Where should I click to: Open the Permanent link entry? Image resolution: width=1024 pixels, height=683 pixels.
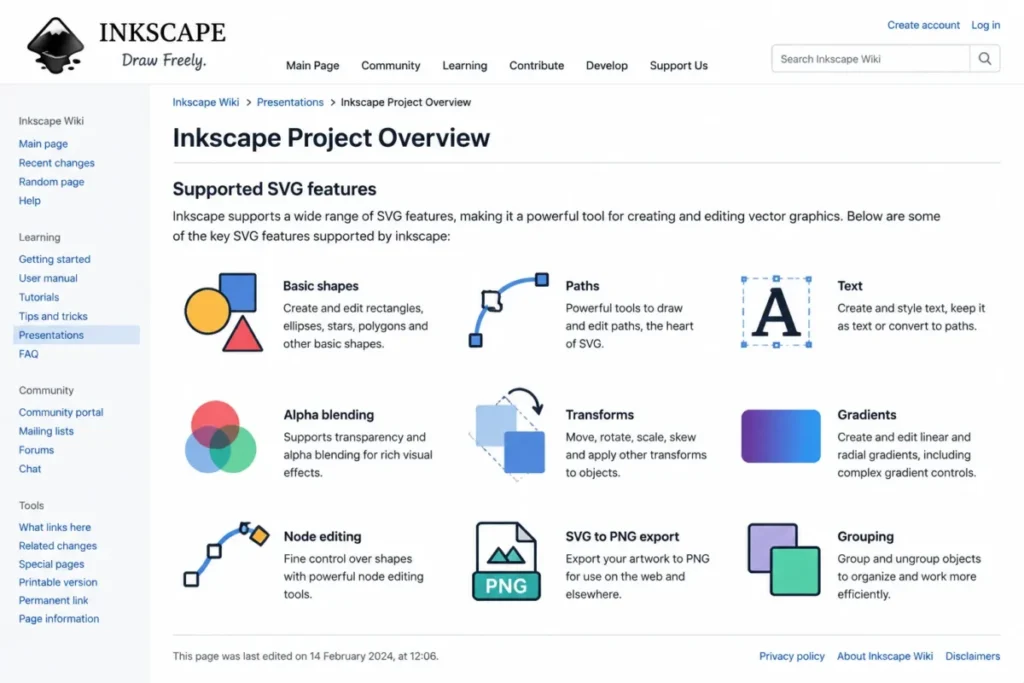point(53,600)
